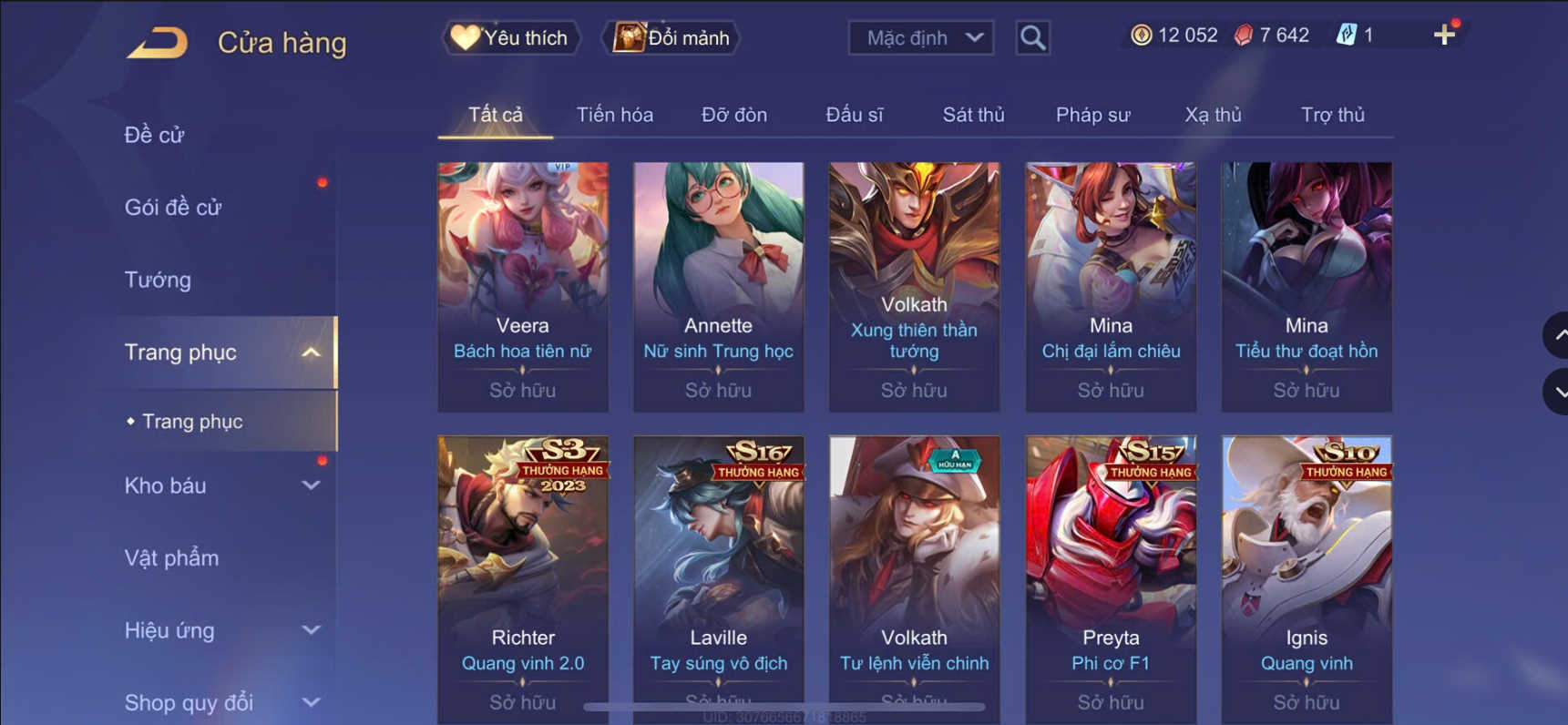Select the Tiến hóa tab
The height and width of the screenshot is (725, 1568).
pyautogui.click(x=614, y=115)
